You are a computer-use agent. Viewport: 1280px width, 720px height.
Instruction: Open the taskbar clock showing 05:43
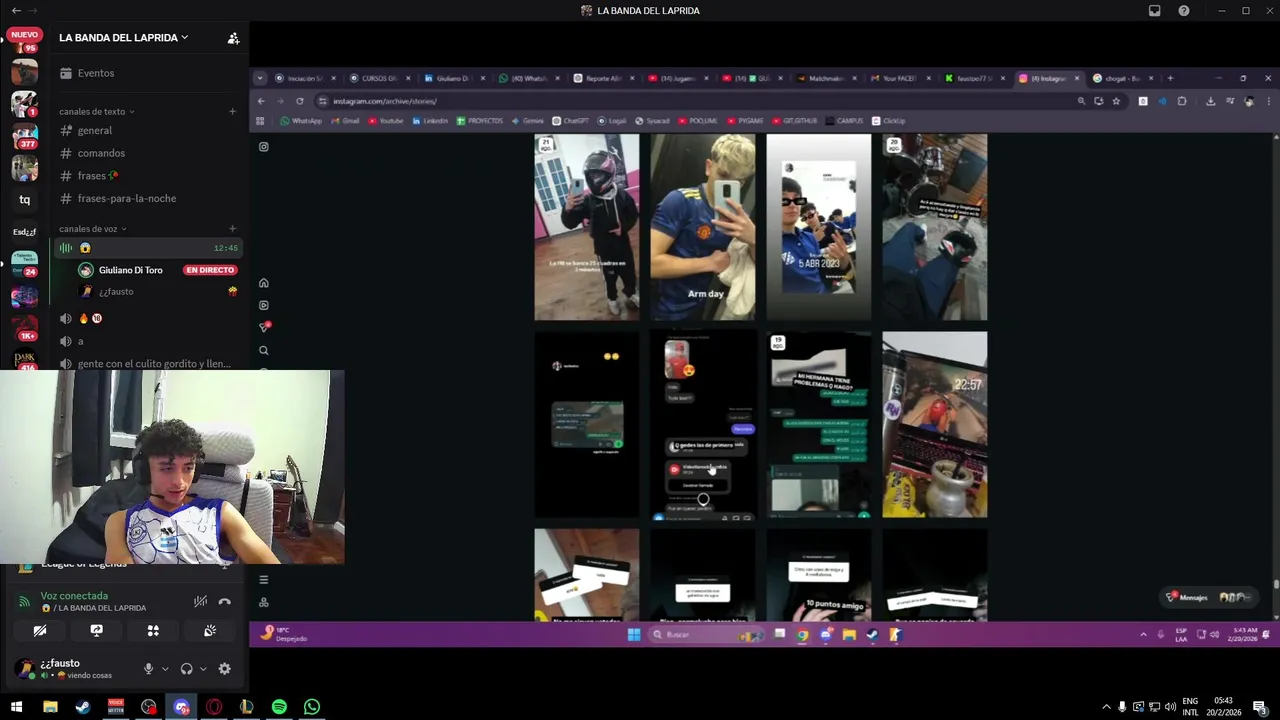point(1224,707)
